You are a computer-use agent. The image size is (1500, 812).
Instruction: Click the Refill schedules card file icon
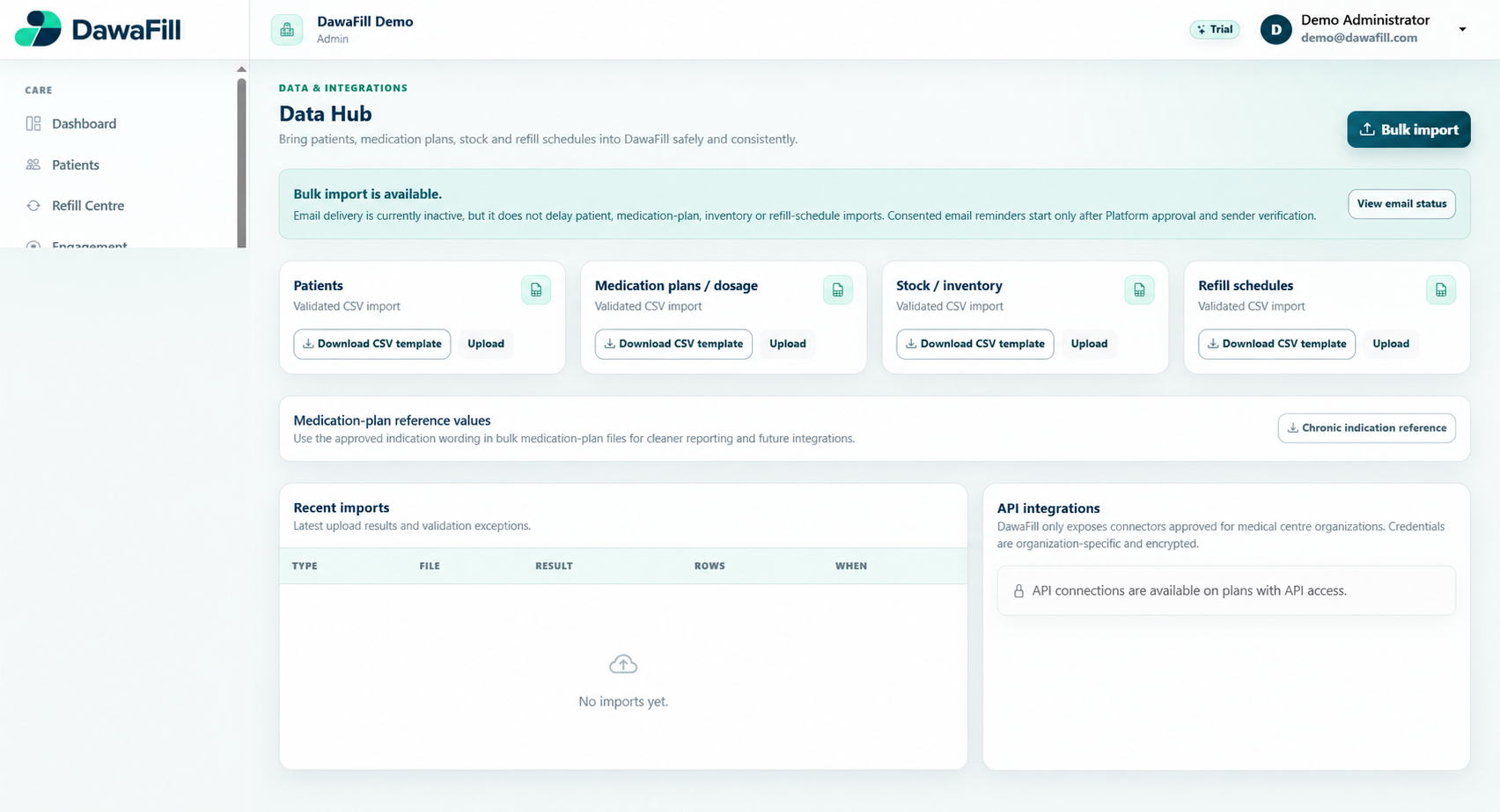click(x=1441, y=289)
